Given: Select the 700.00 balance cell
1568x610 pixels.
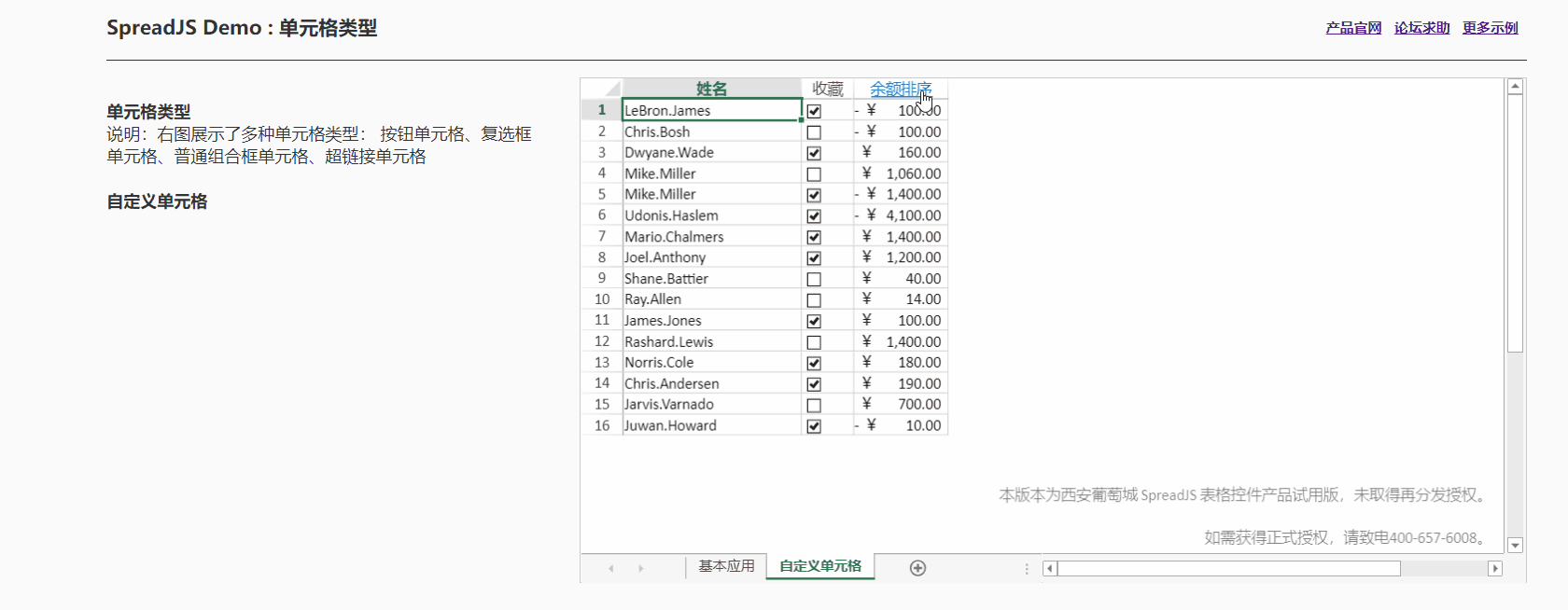Looking at the screenshot, I should point(901,404).
